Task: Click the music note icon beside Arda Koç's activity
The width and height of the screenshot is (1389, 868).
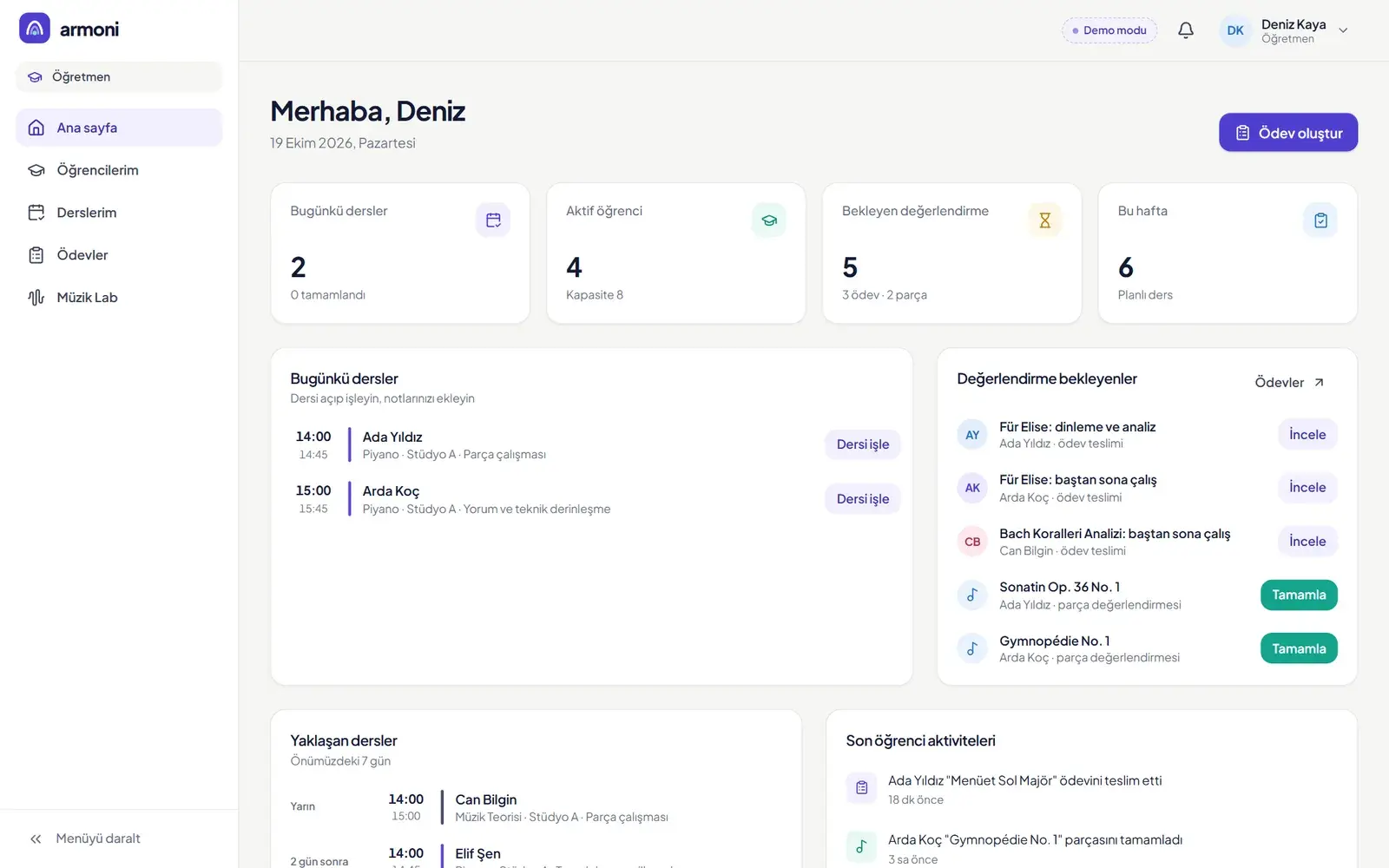Action: pyautogui.click(x=861, y=846)
